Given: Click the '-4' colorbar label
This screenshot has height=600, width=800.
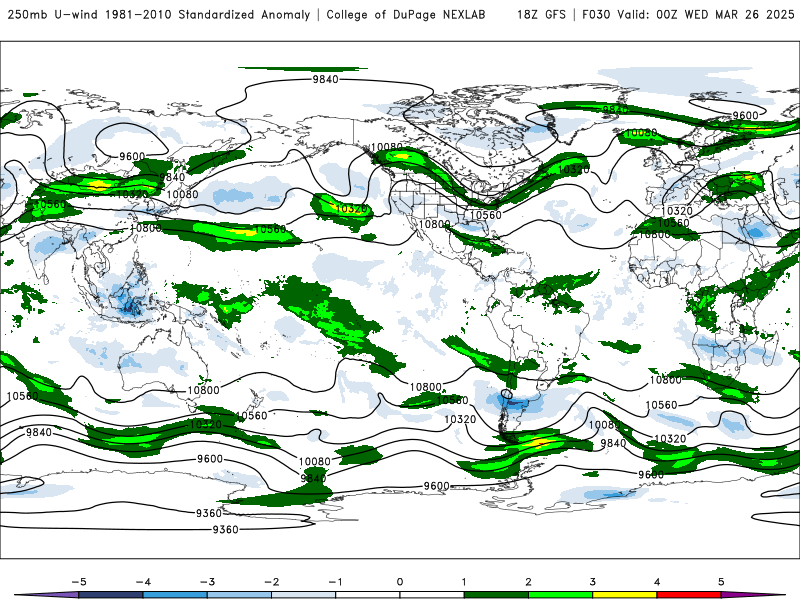Looking at the screenshot, I should click(x=143, y=582).
